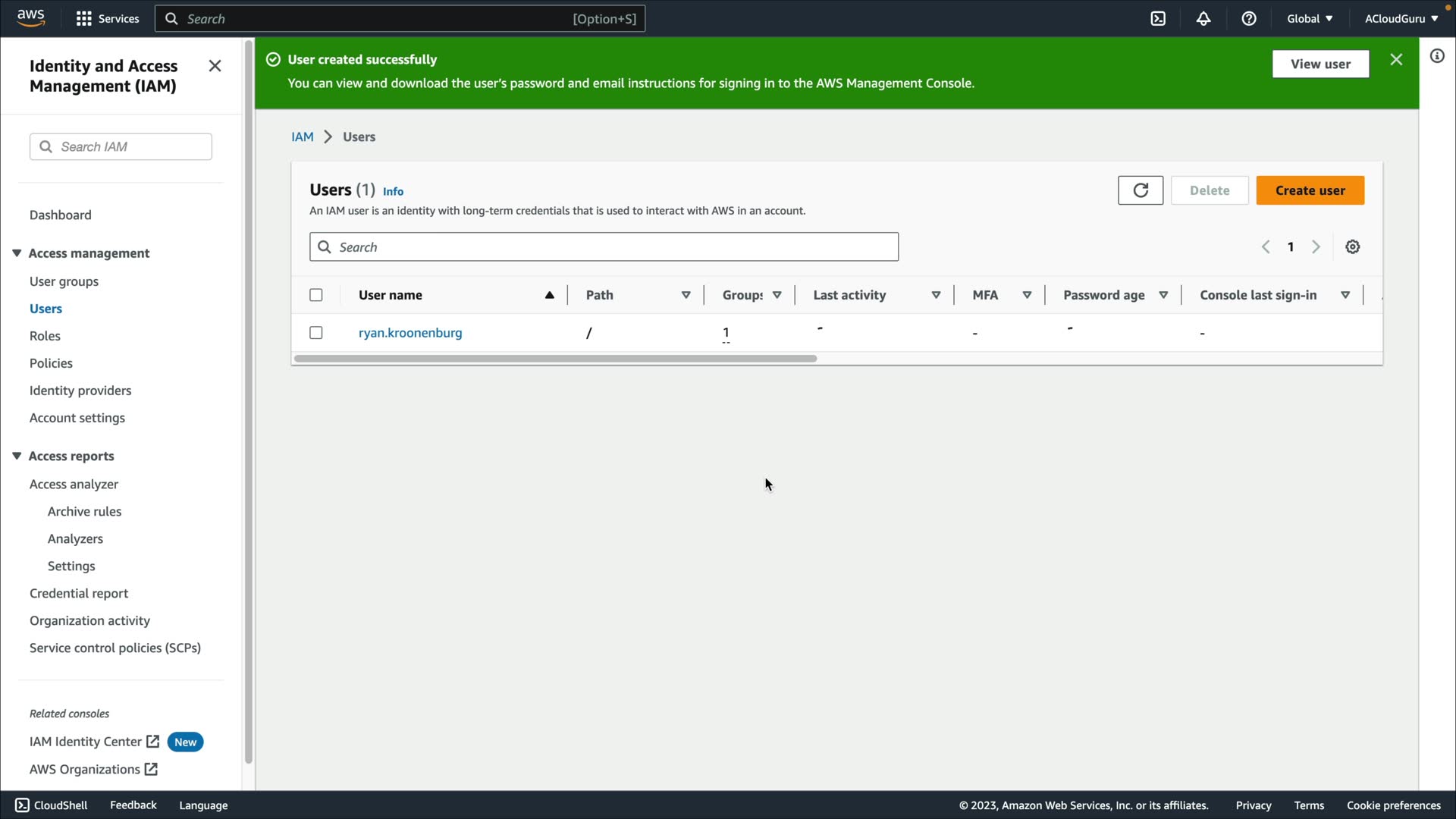Viewport: 1456px width, 819px height.
Task: Open CloudShell from top navigation icon
Action: tap(1158, 19)
